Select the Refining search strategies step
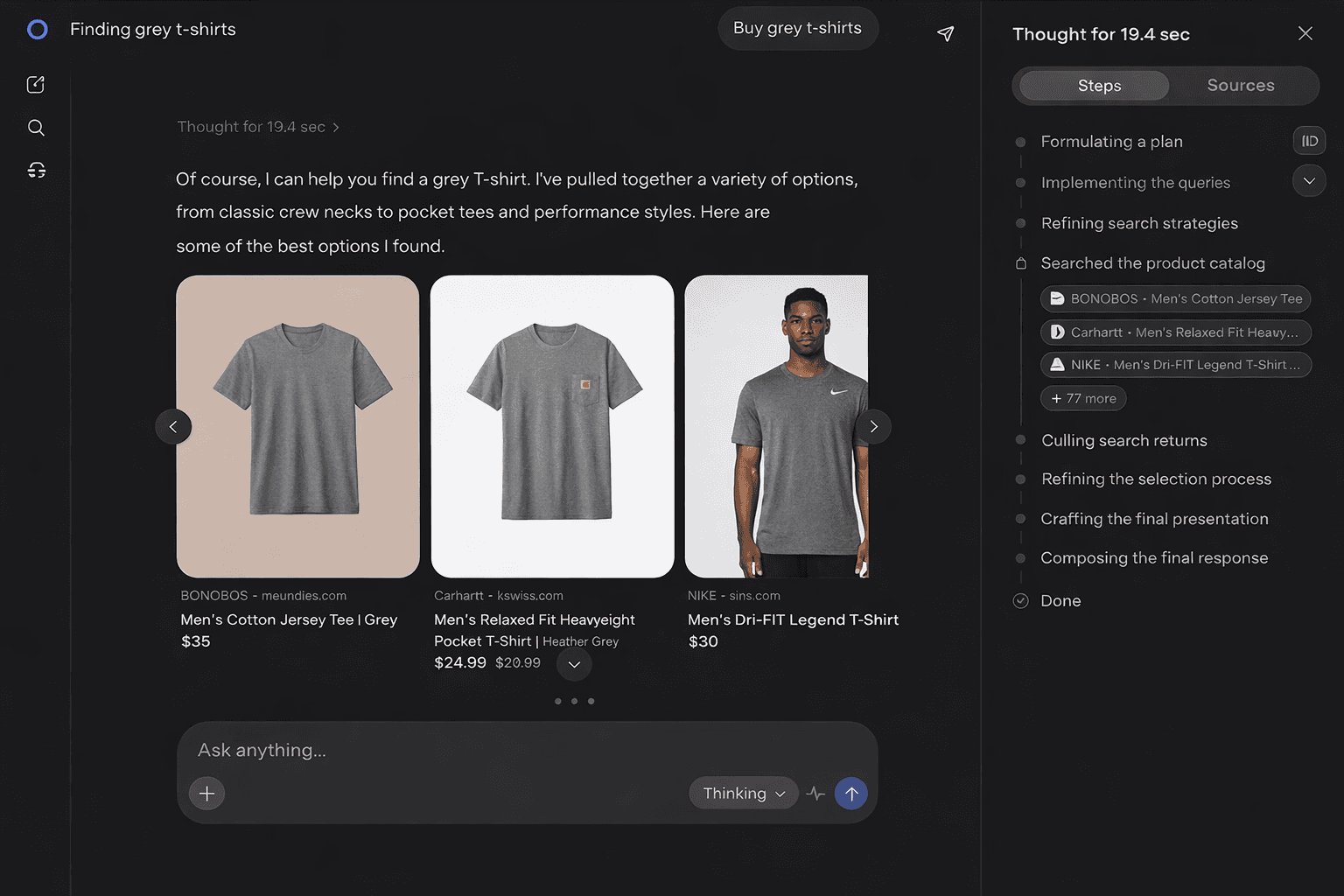Screen dimensions: 1344x896 [x=1139, y=223]
